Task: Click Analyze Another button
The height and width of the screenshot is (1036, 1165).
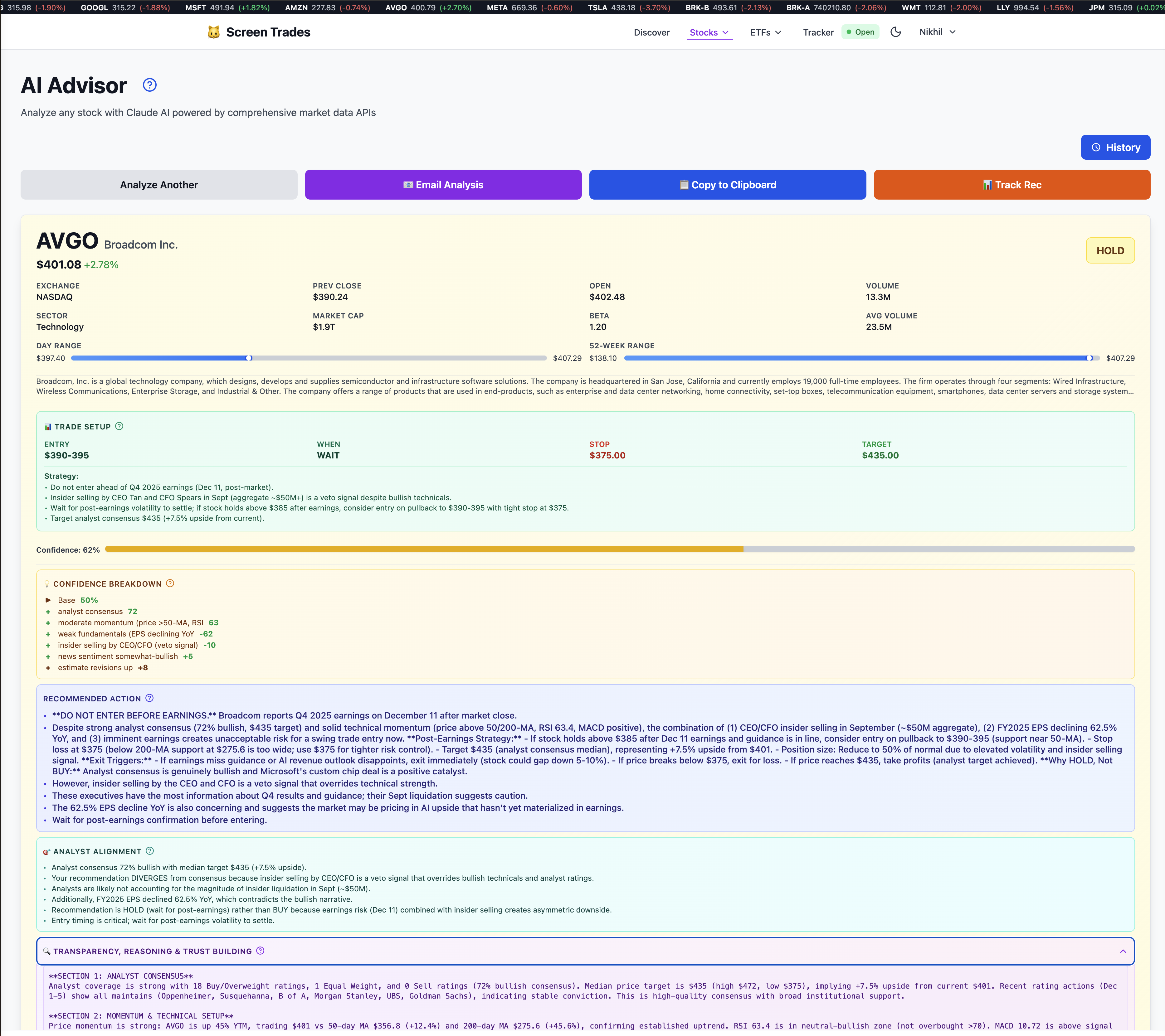Action: pos(159,185)
